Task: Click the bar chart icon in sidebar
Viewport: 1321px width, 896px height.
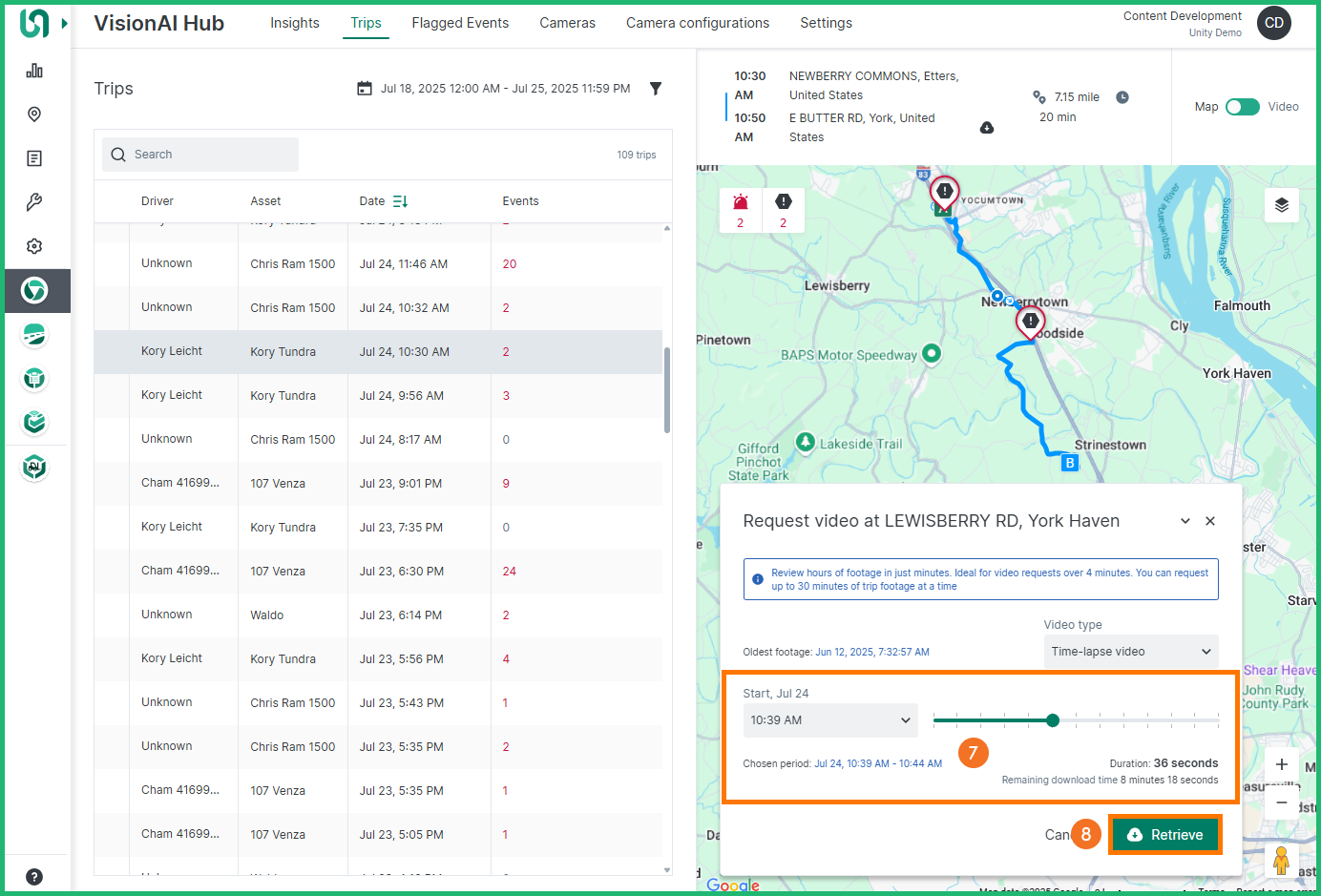Action: 34,71
